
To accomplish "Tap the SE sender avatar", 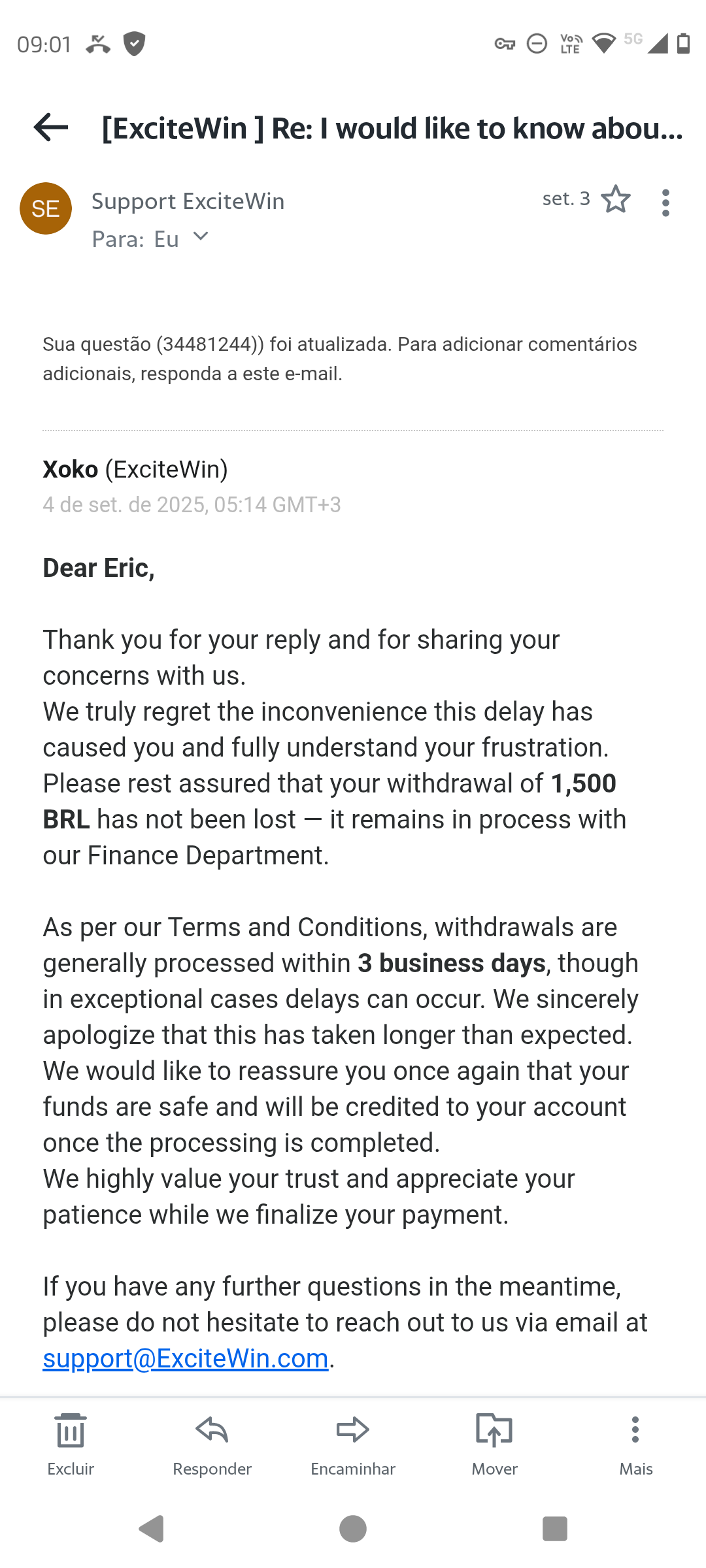I will [x=46, y=208].
